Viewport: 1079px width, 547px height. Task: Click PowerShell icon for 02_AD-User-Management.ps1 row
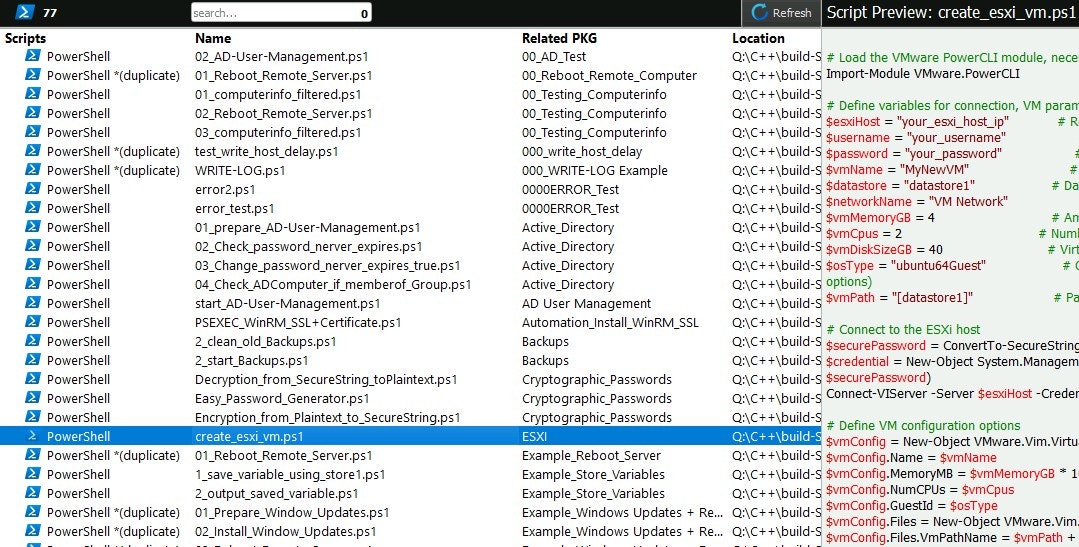click(32, 56)
